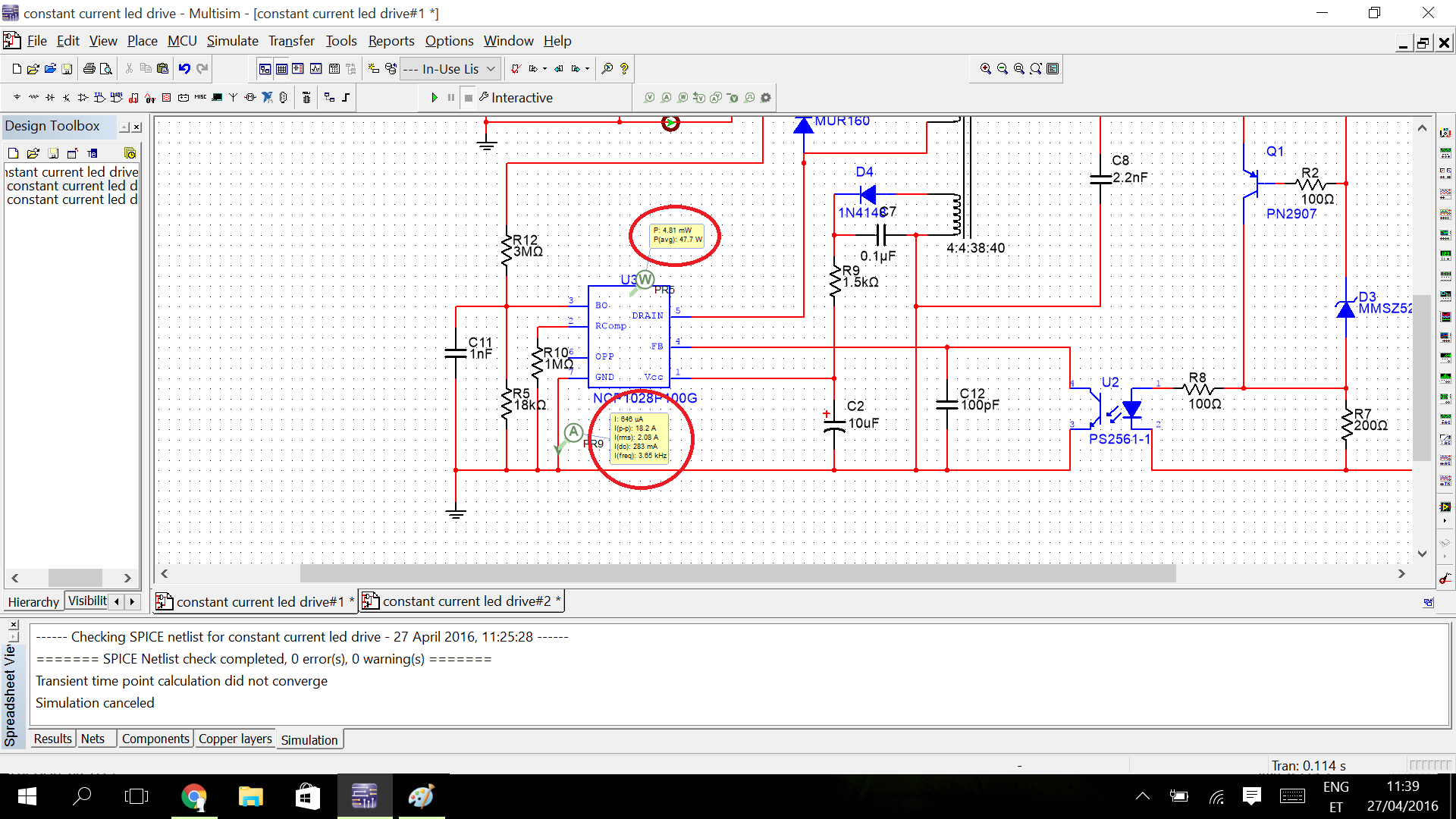This screenshot has height=819, width=1456.
Task: Place a CMOS component
Action: click(116, 98)
